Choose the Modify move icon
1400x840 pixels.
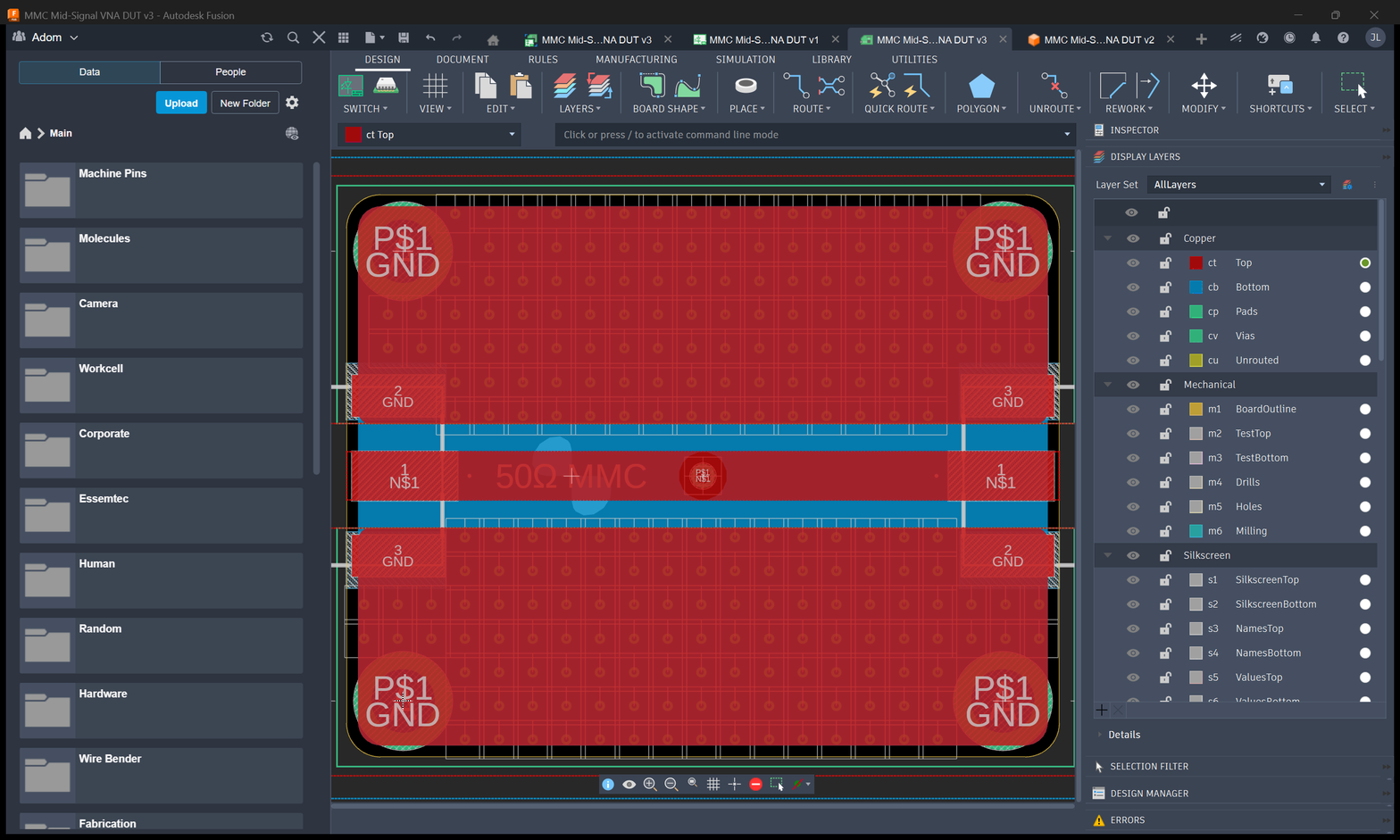point(1204,87)
